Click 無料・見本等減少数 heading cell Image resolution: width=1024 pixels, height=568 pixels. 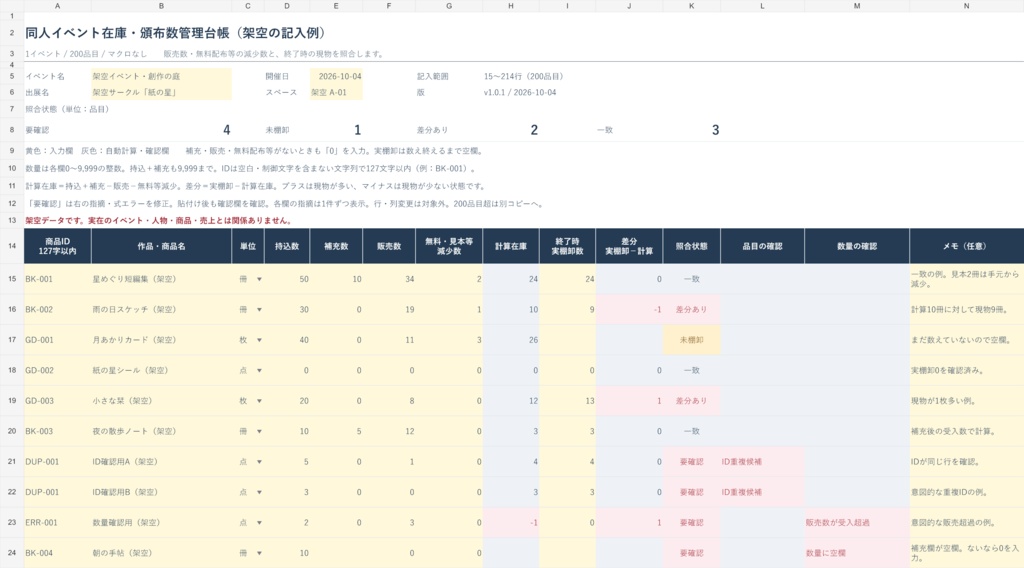pos(449,246)
